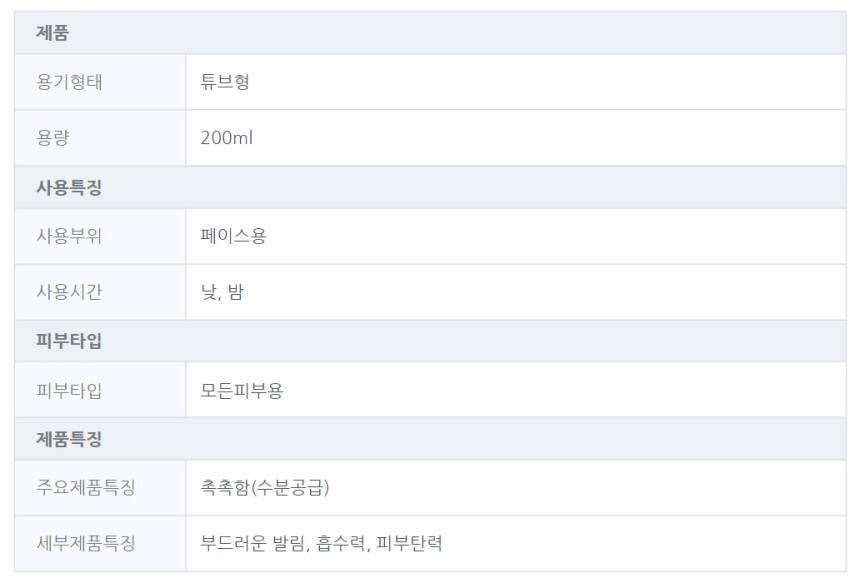Select the 용기형태 row label

(x=69, y=82)
